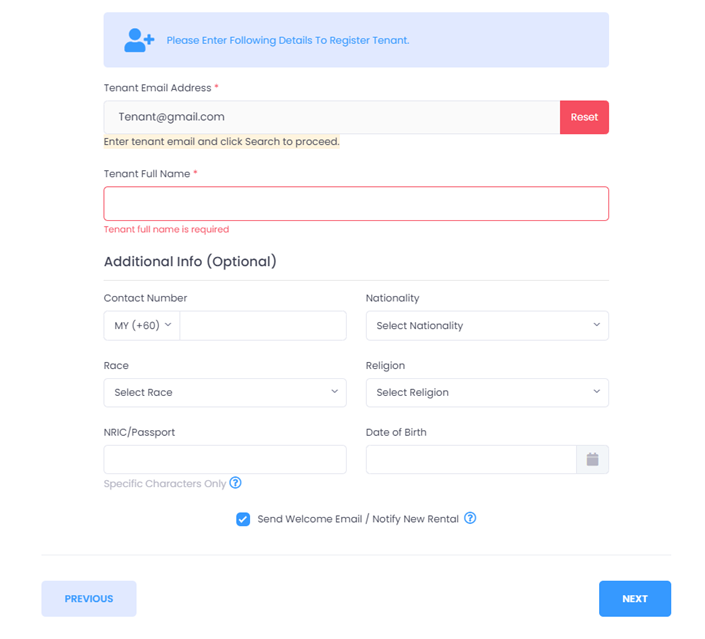Return with the PREVIOUS button

[89, 598]
